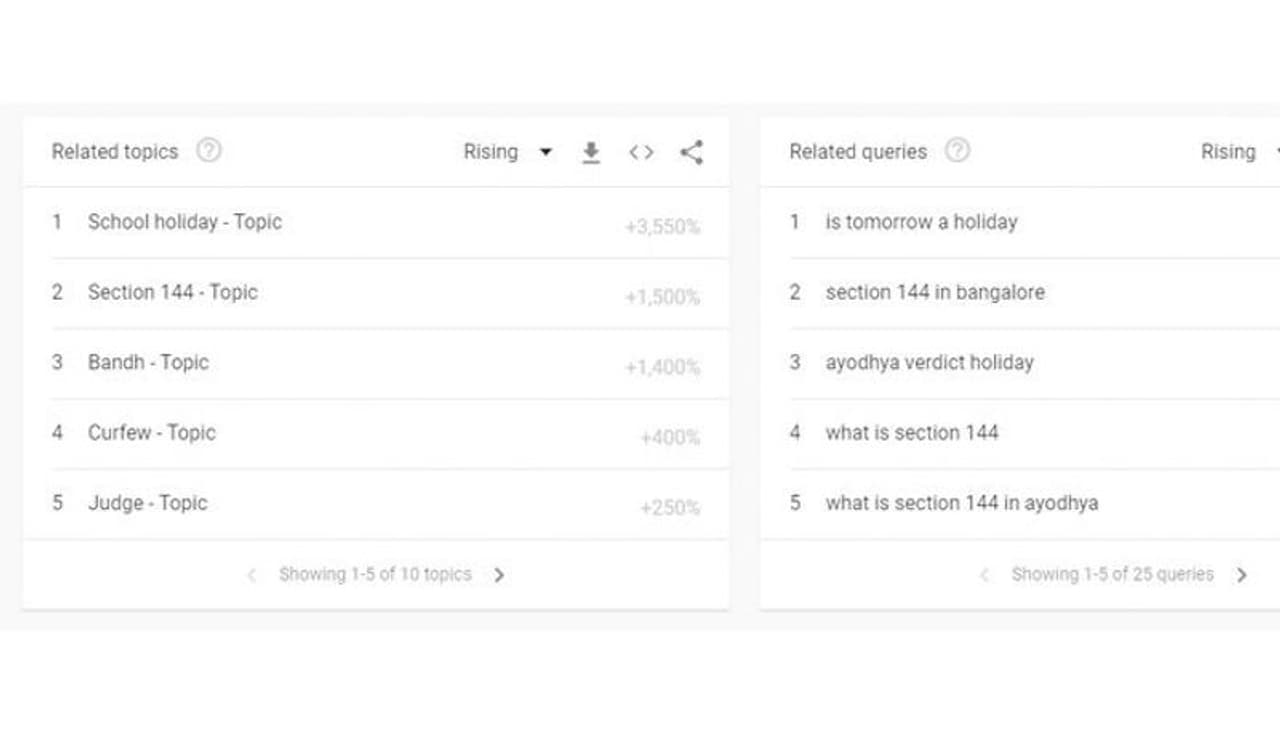
Task: Click the embed code icon for Related topics
Action: [x=641, y=152]
